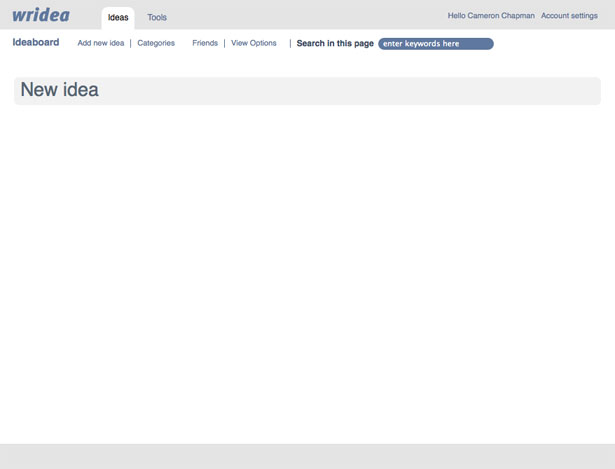This screenshot has height=469, width=615.
Task: Open View Options
Action: [254, 43]
